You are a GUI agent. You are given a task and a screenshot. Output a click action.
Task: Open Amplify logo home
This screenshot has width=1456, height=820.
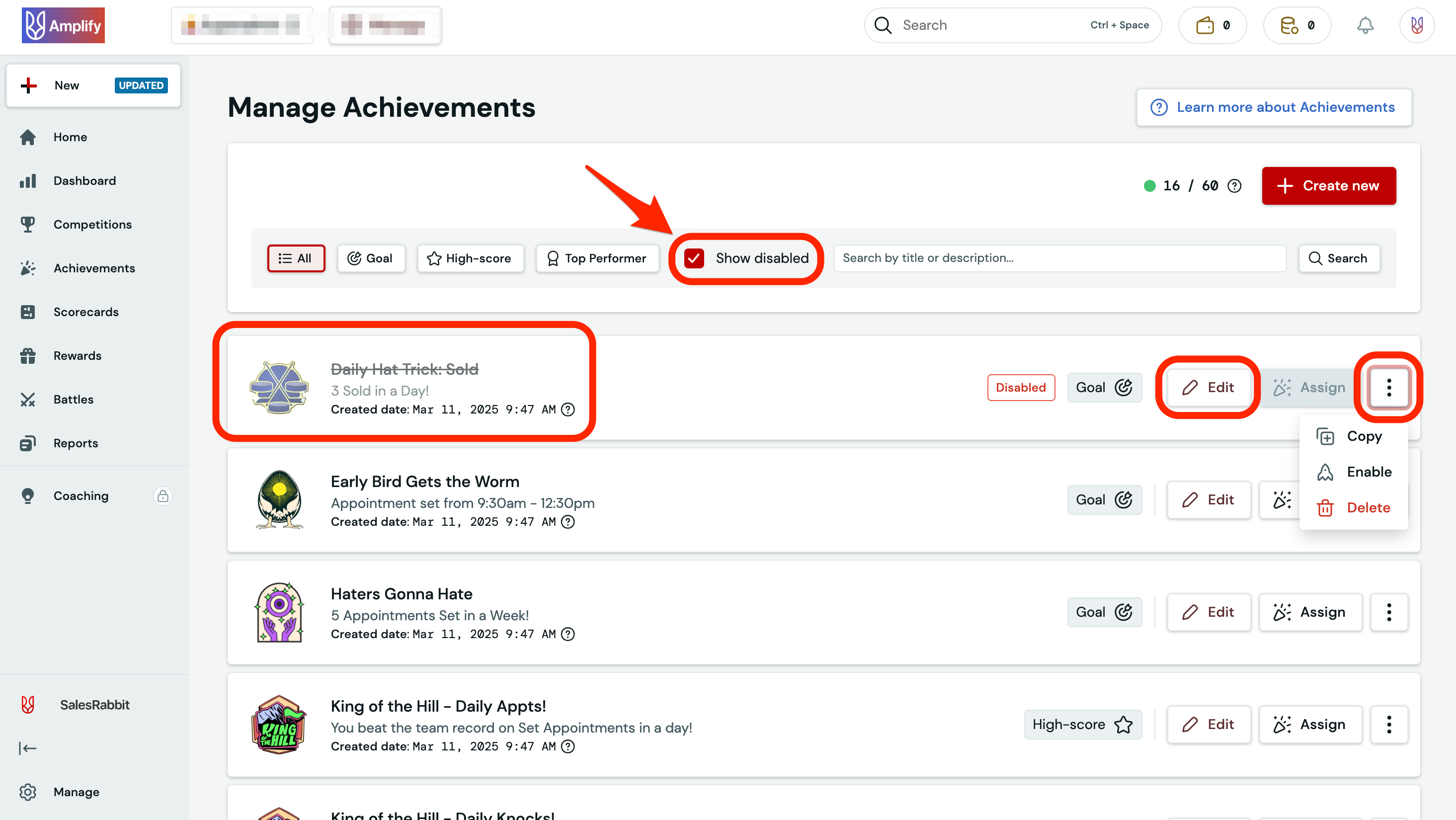point(63,25)
